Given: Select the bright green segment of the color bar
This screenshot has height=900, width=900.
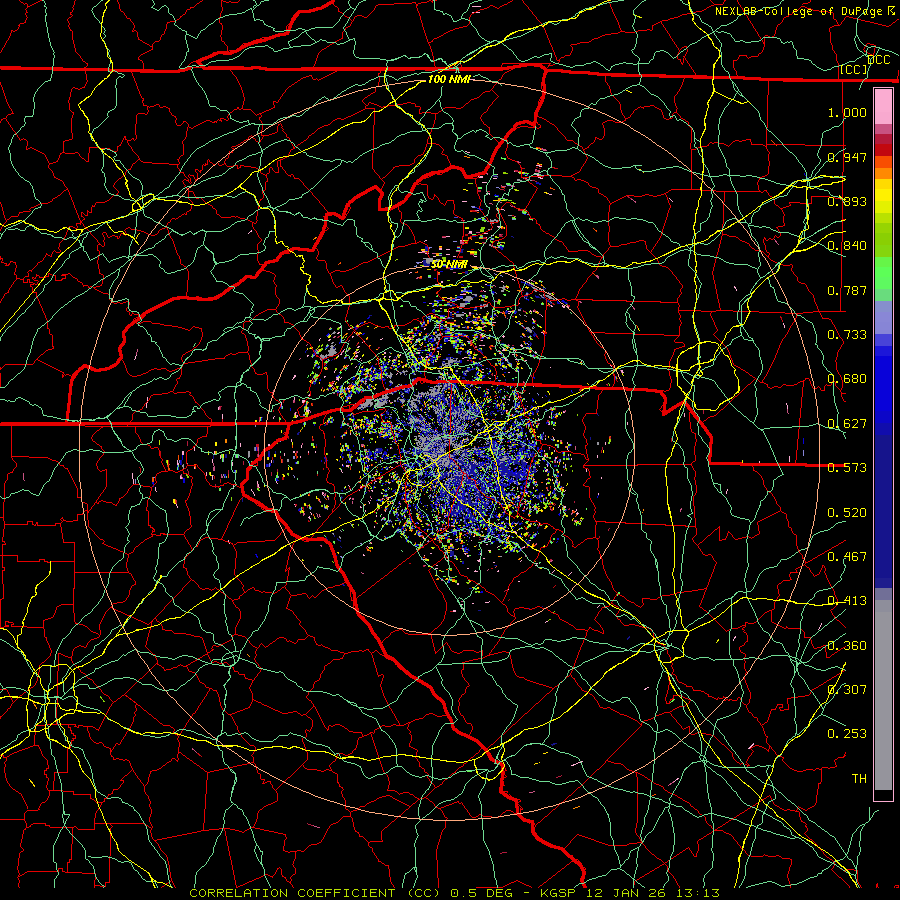Looking at the screenshot, I should pos(883,274).
